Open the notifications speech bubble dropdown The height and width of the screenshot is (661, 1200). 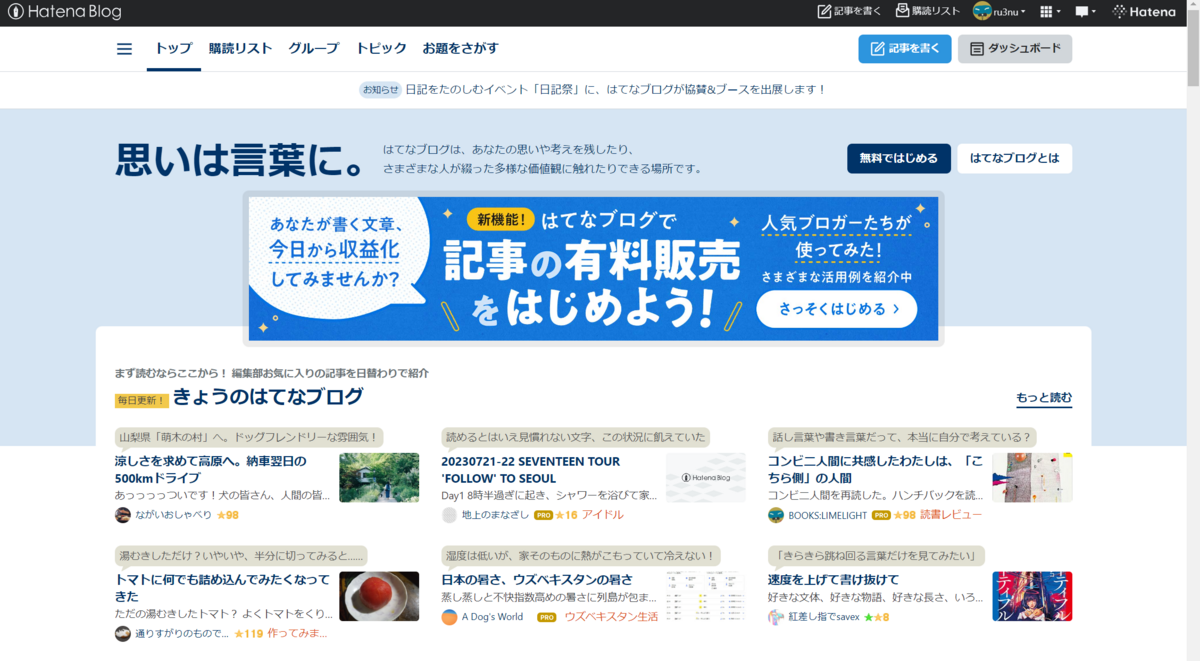tap(1085, 12)
